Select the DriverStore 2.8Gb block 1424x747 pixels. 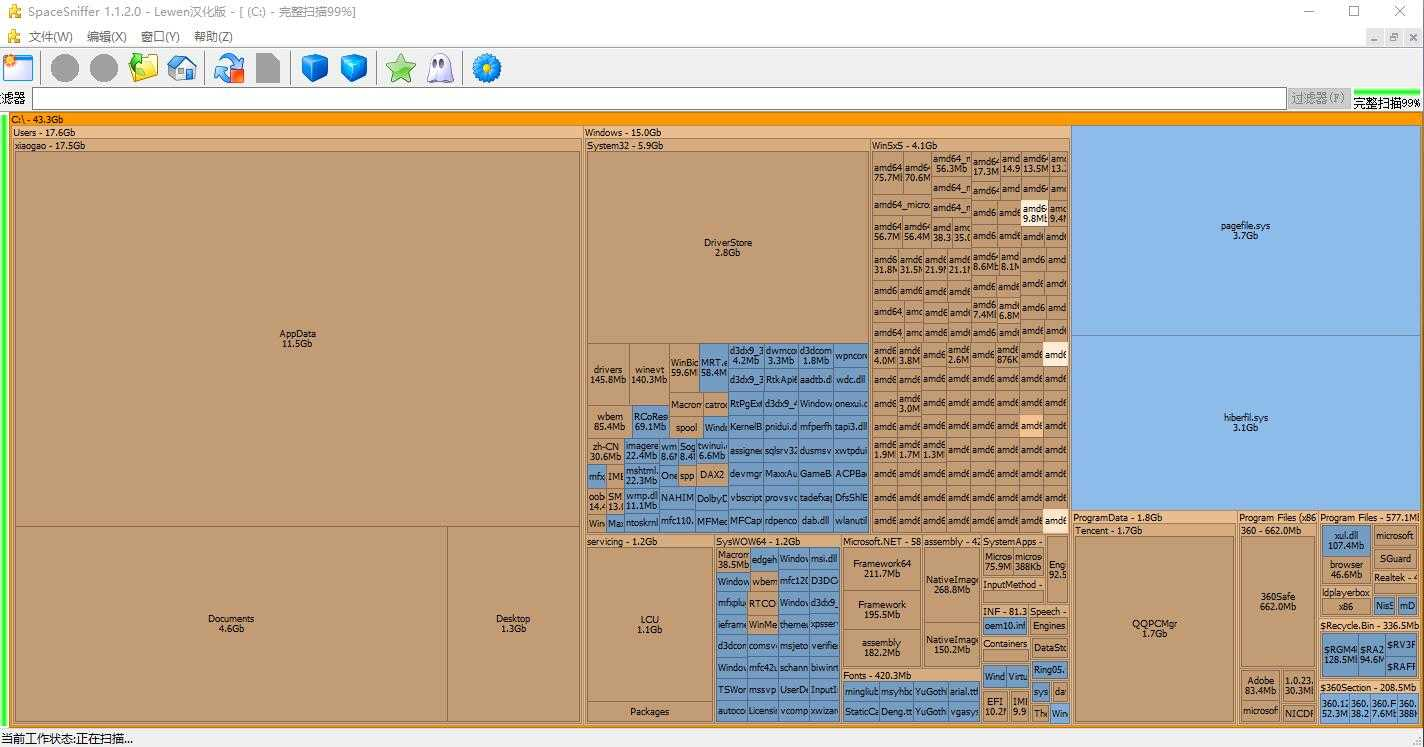[727, 247]
